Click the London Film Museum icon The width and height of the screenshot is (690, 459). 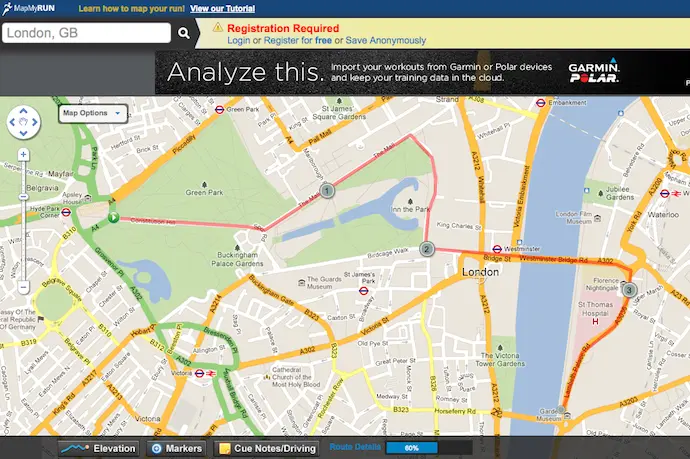pyautogui.click(x=597, y=218)
